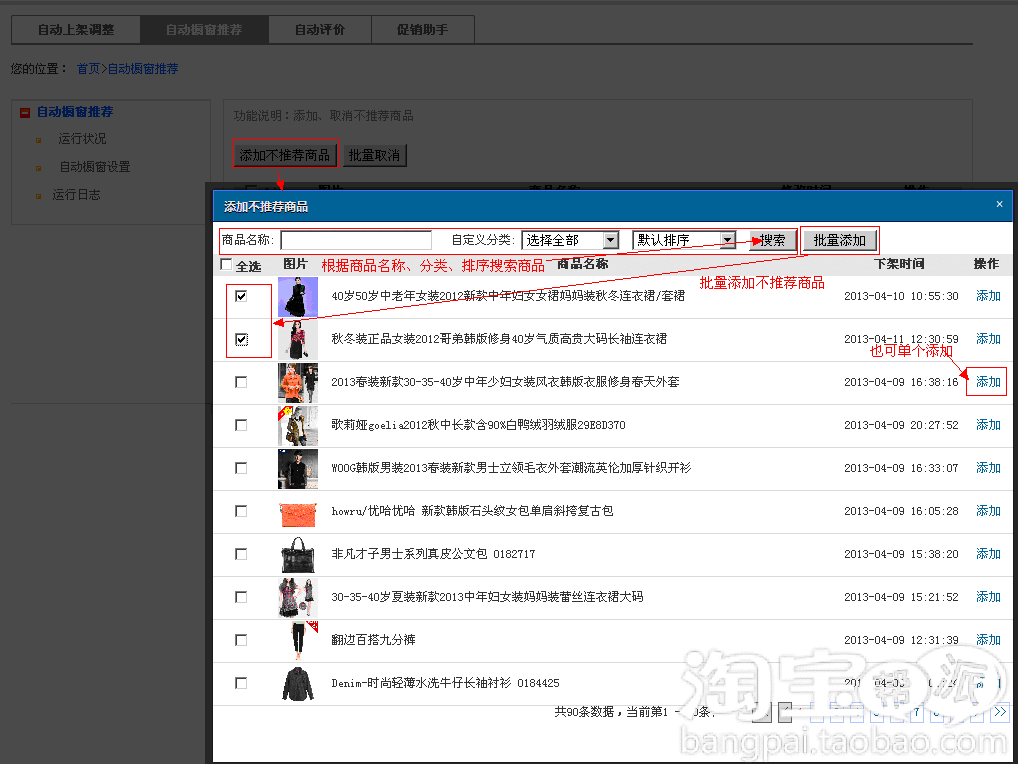This screenshot has width=1018, height=764.
Task: Click 添加 for howru/忧哈忧哈 bag row
Action: click(988, 511)
